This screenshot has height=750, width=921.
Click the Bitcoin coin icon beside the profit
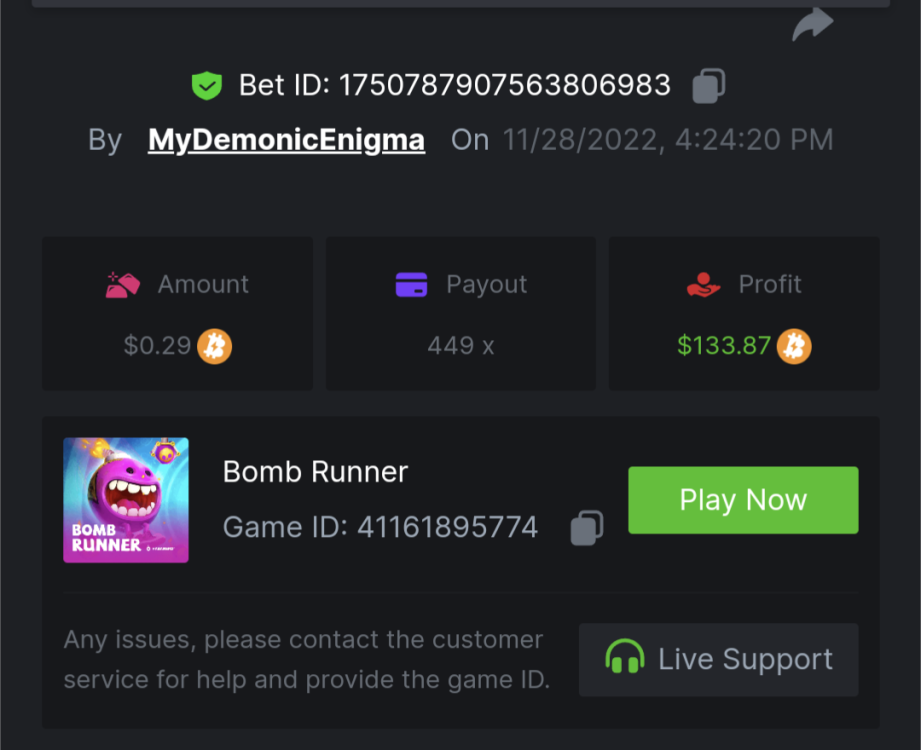tap(795, 346)
